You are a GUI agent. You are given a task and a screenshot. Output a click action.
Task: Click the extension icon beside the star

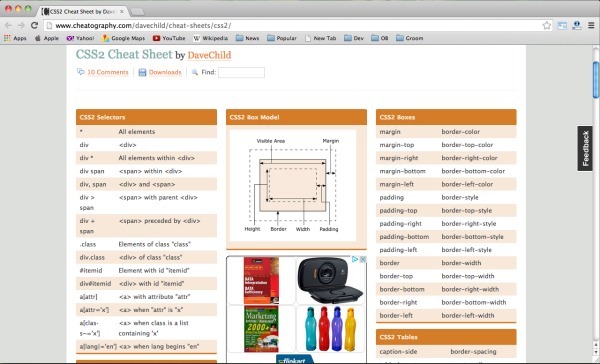pyautogui.click(x=562, y=26)
